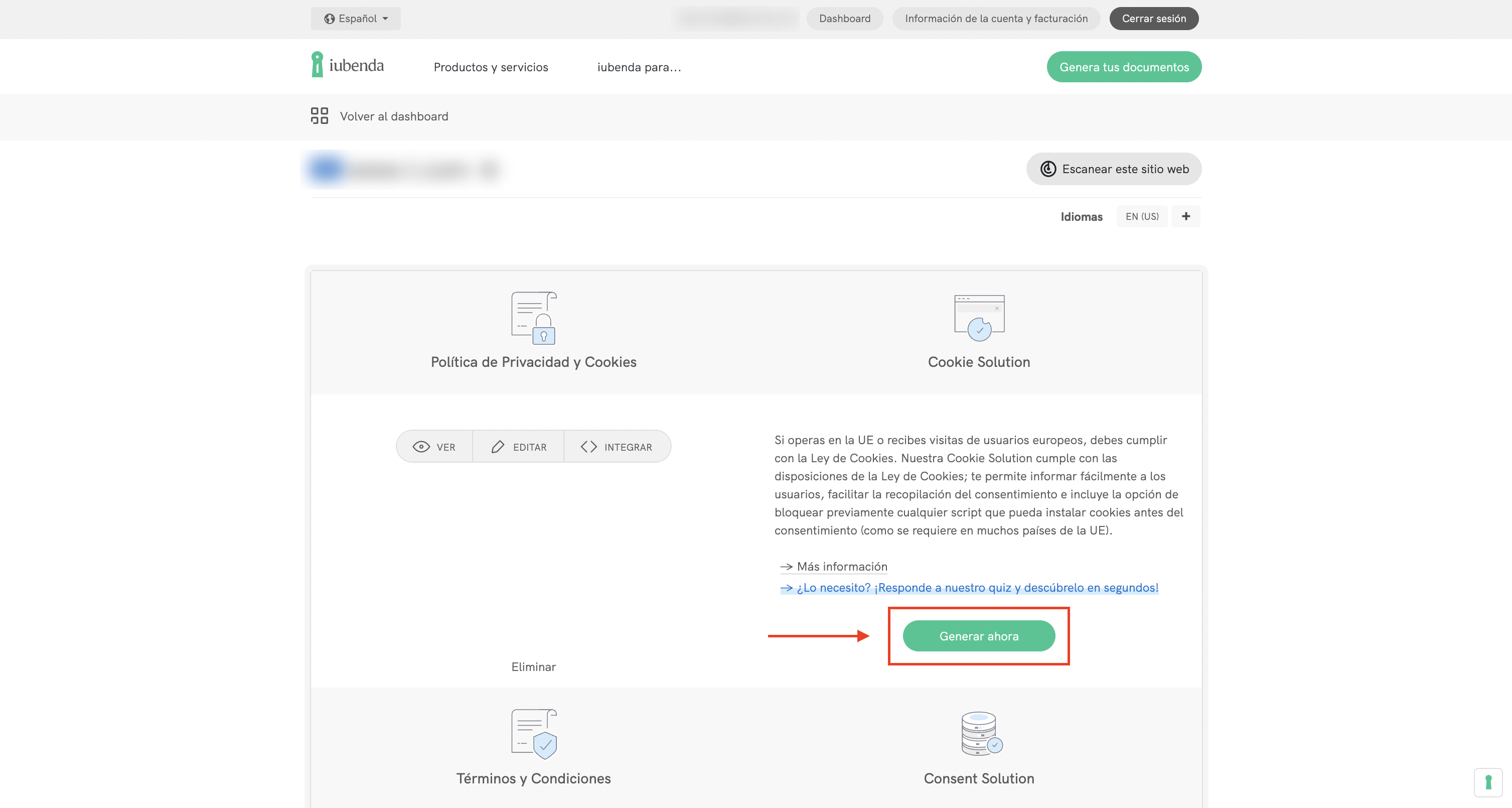Click the plus icon to add language

coord(1185,216)
